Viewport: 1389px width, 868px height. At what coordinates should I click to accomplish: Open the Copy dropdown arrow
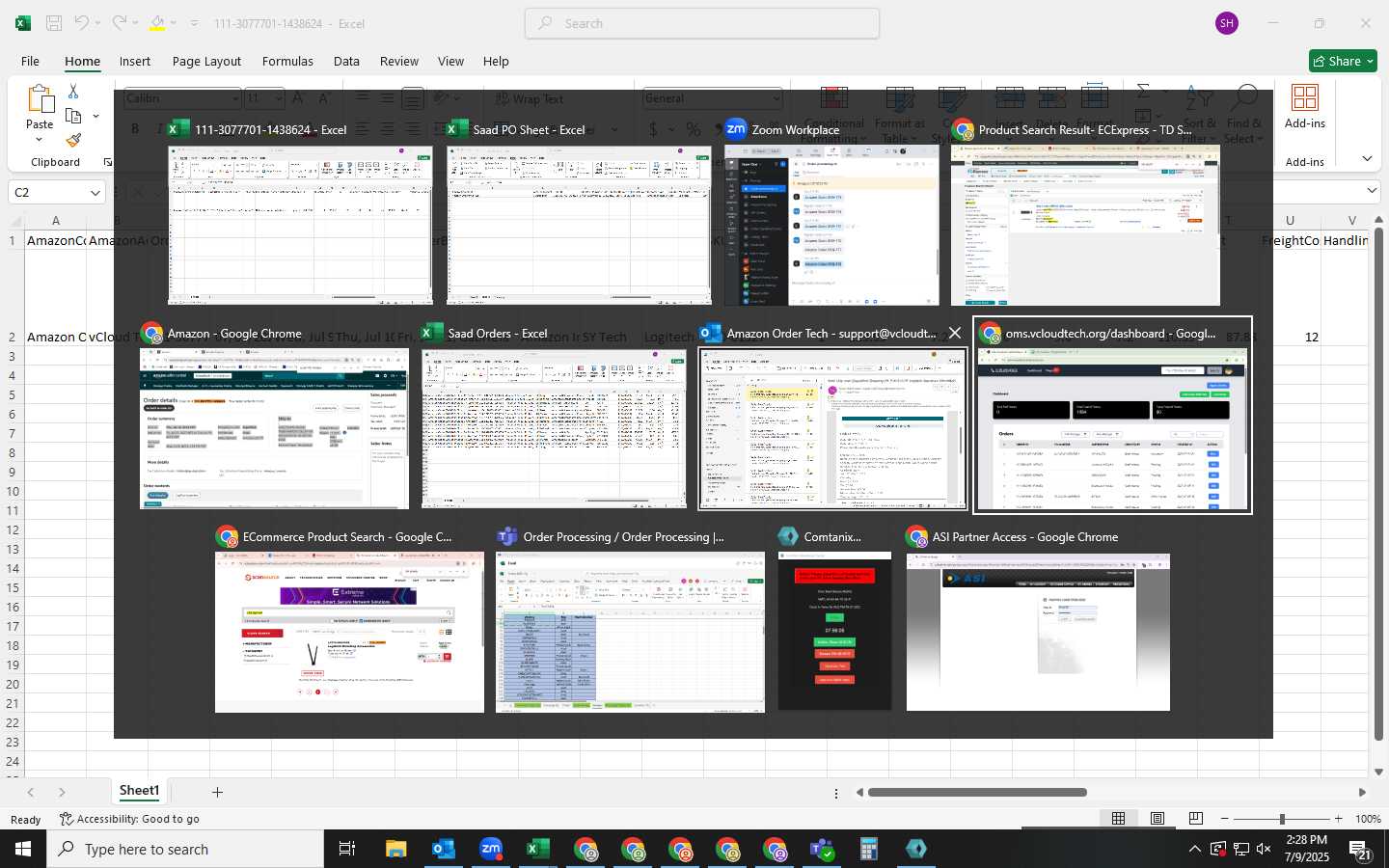tap(95, 116)
